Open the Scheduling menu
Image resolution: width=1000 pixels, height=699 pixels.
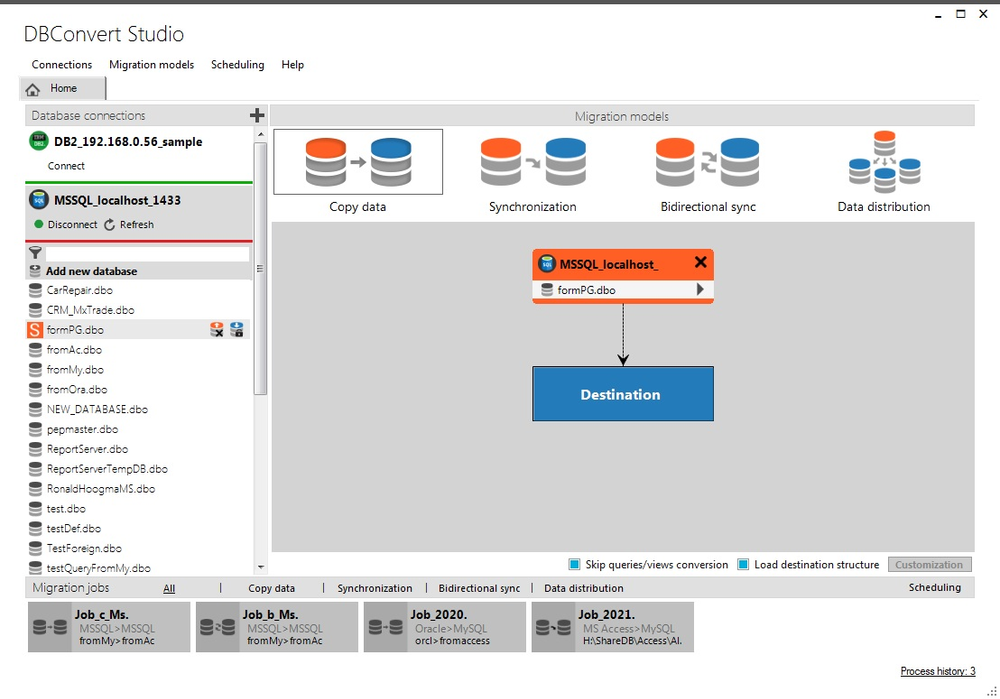click(x=237, y=64)
